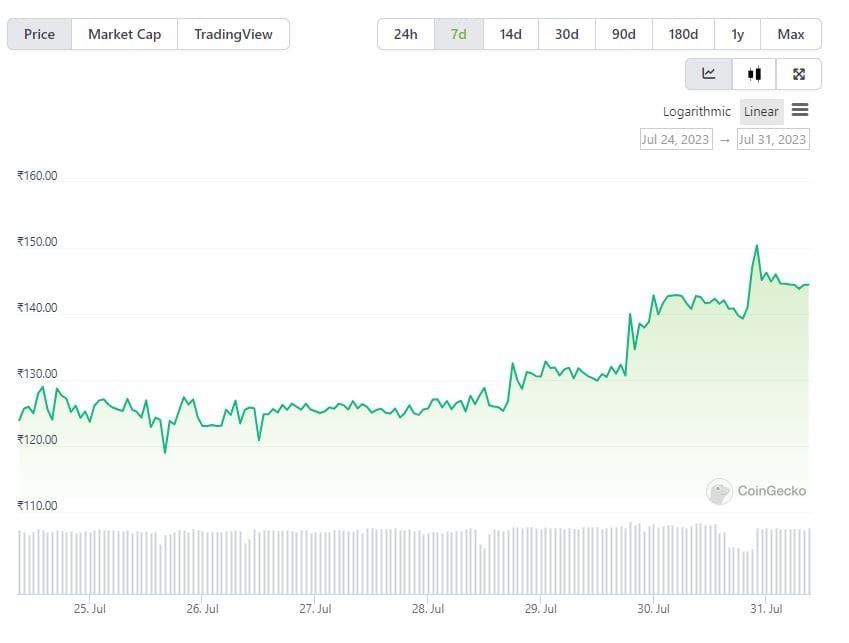
Task: Switch to the Market Cap tab
Action: (124, 33)
